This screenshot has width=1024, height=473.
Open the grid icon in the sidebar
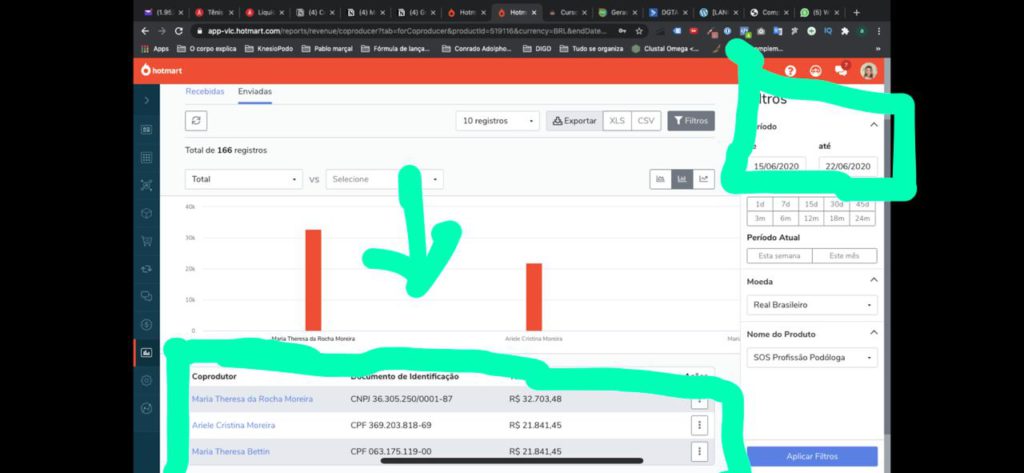click(146, 157)
